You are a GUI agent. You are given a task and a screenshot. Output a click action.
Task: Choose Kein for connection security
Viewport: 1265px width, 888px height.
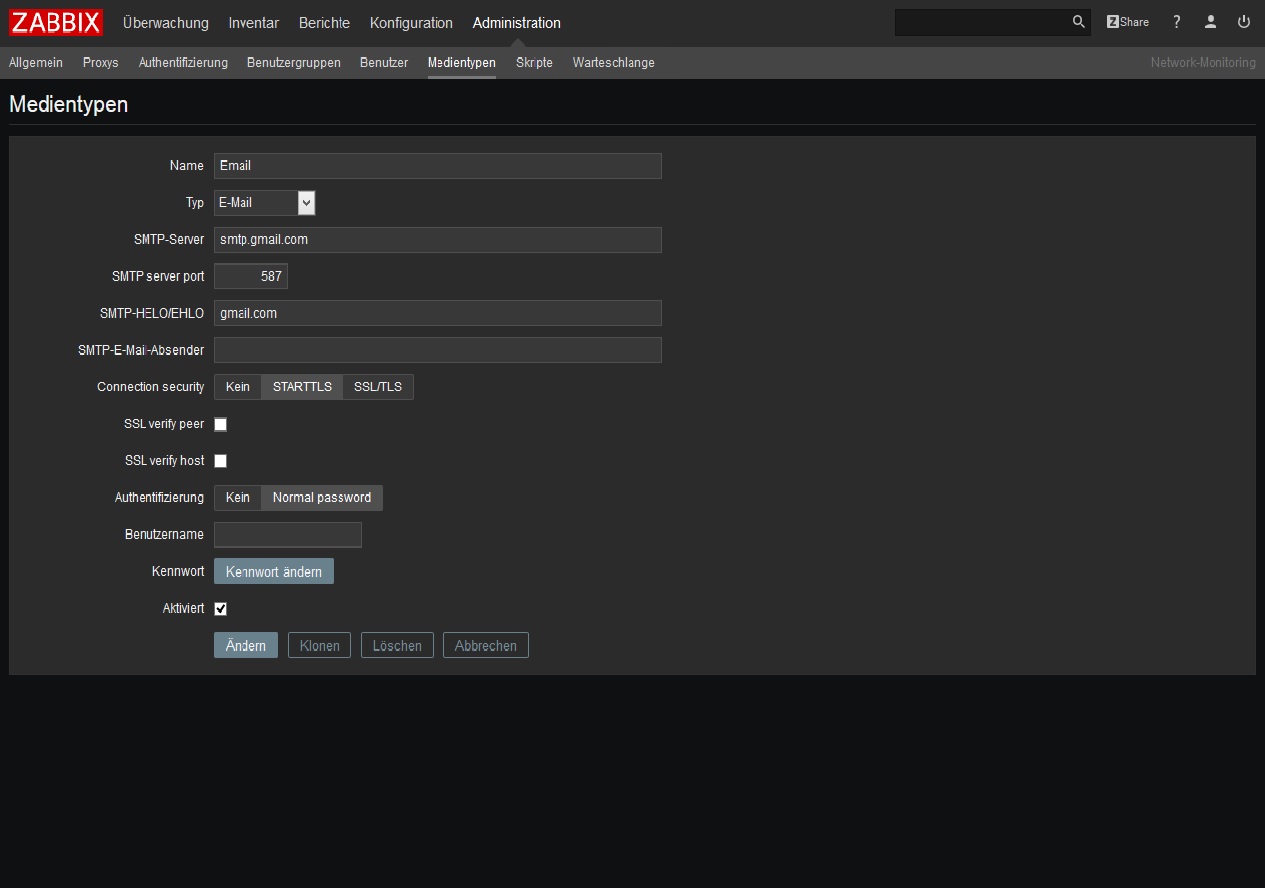(238, 387)
